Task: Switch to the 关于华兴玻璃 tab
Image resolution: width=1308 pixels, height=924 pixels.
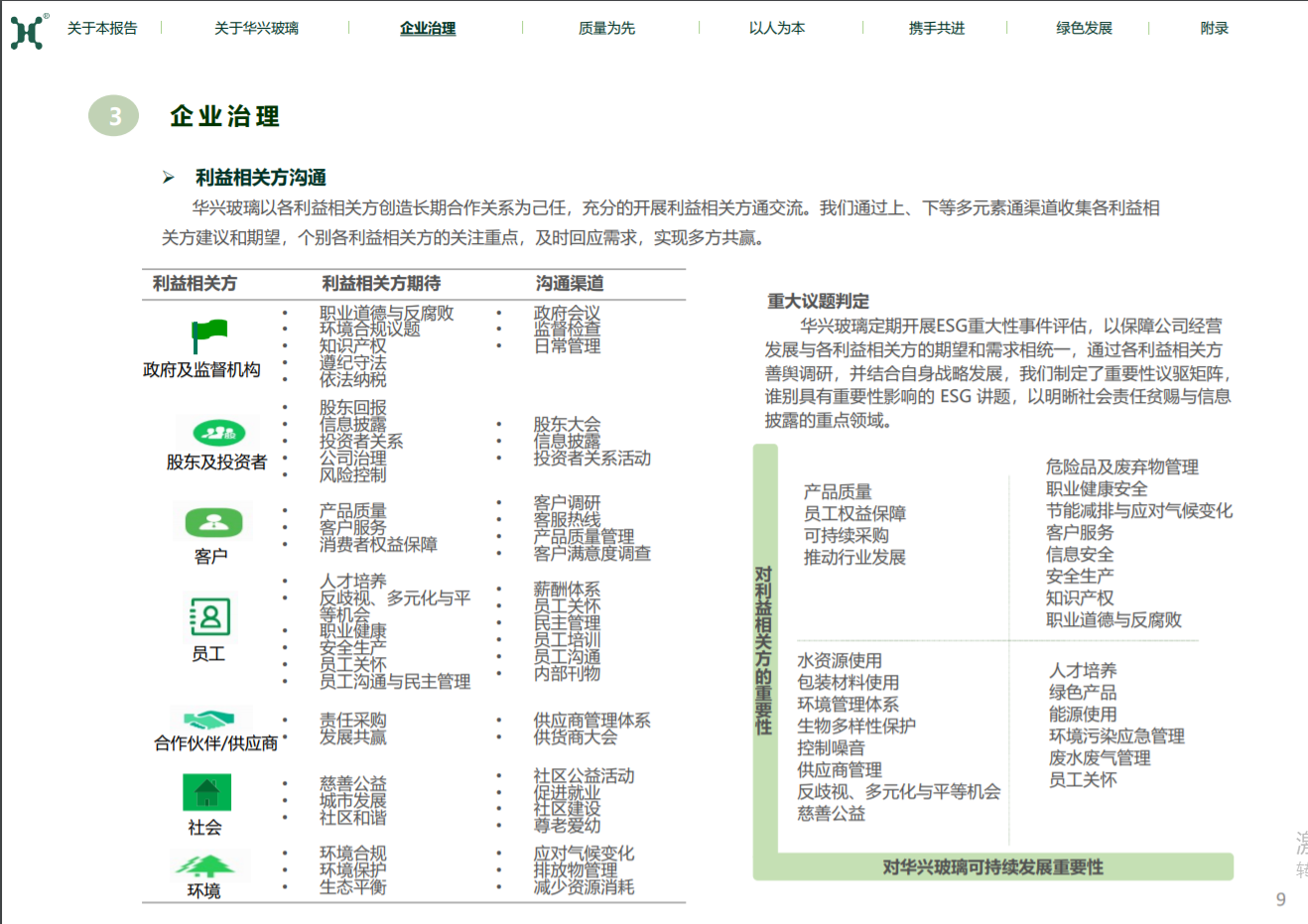Action: tap(256, 28)
